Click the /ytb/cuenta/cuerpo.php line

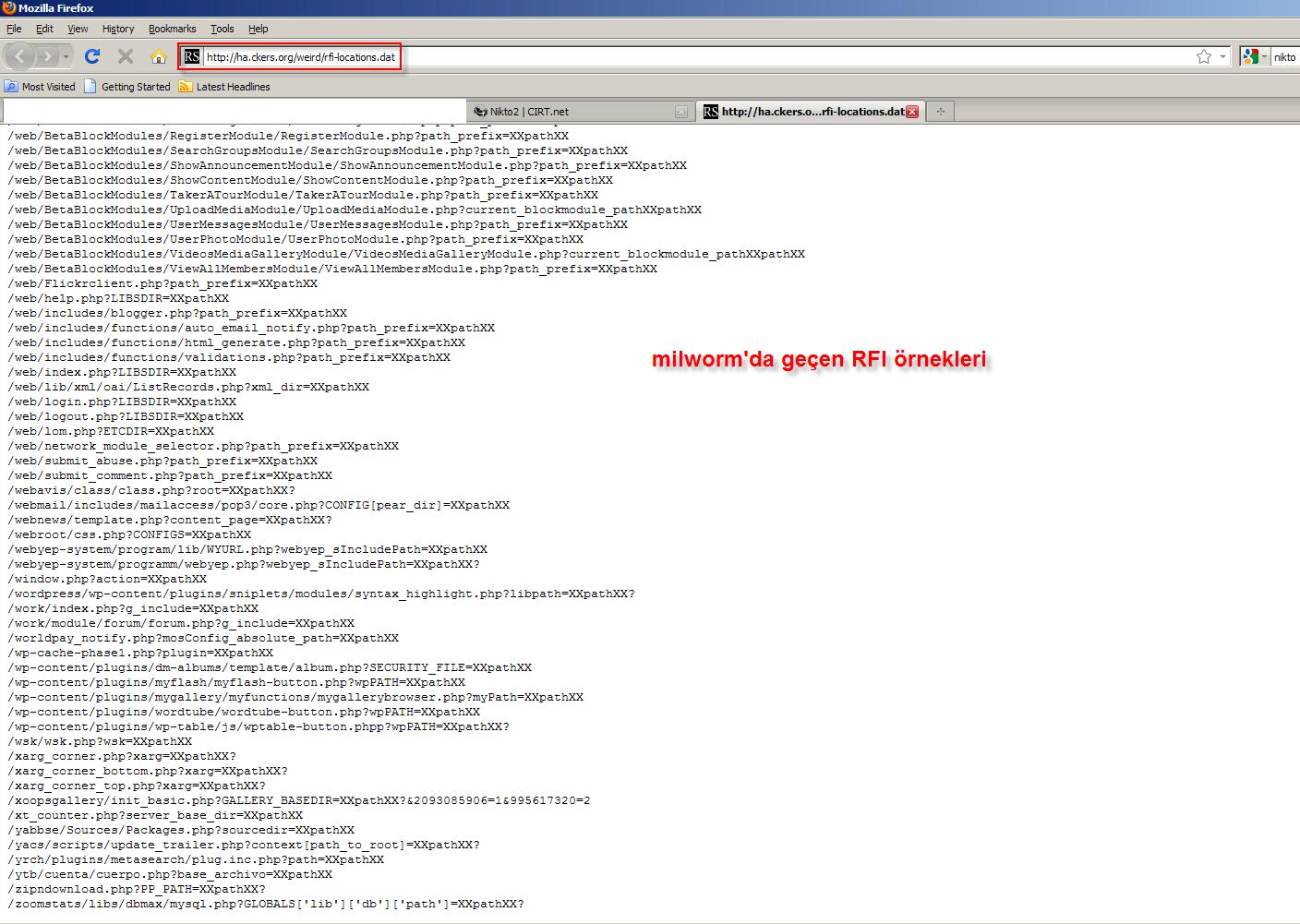pos(170,874)
